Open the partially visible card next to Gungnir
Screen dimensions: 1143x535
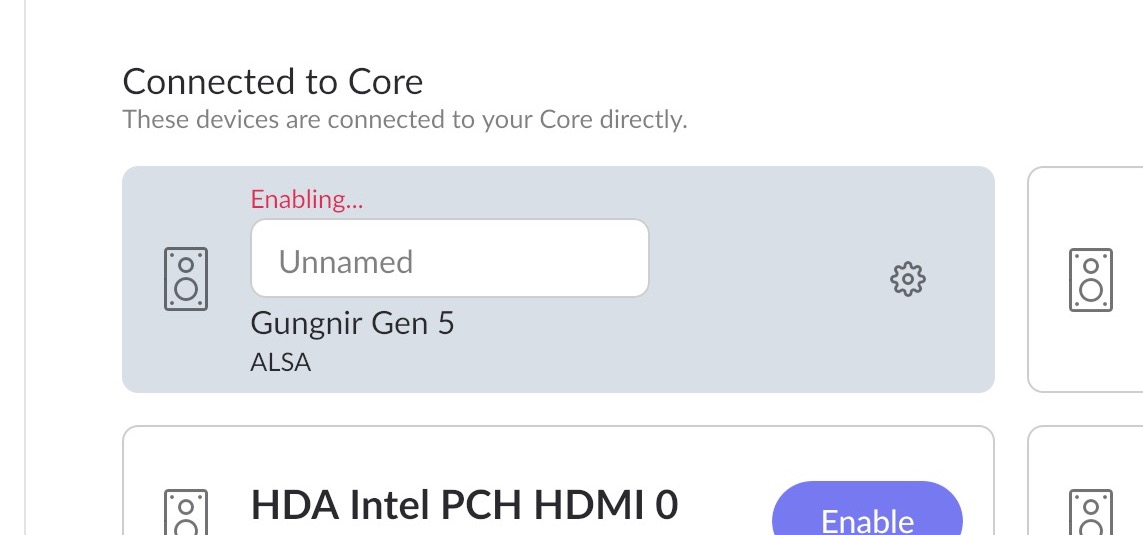[1085, 279]
